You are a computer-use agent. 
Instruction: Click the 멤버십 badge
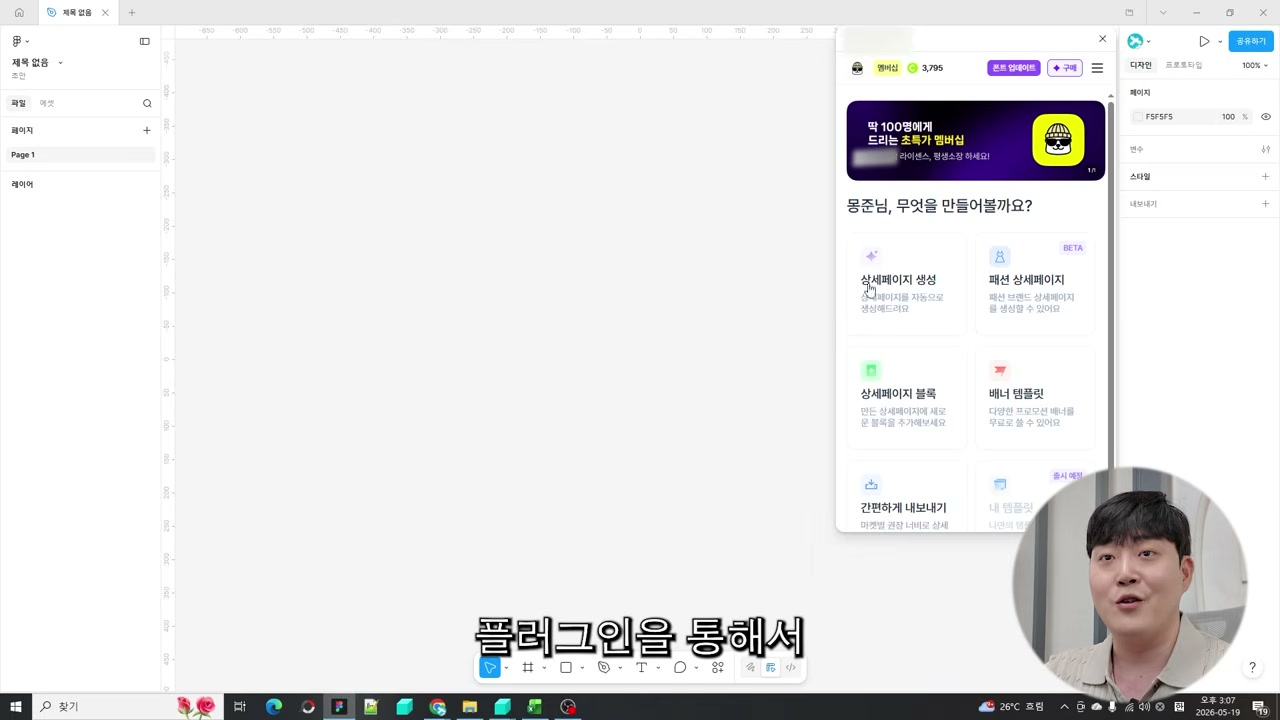coord(887,68)
